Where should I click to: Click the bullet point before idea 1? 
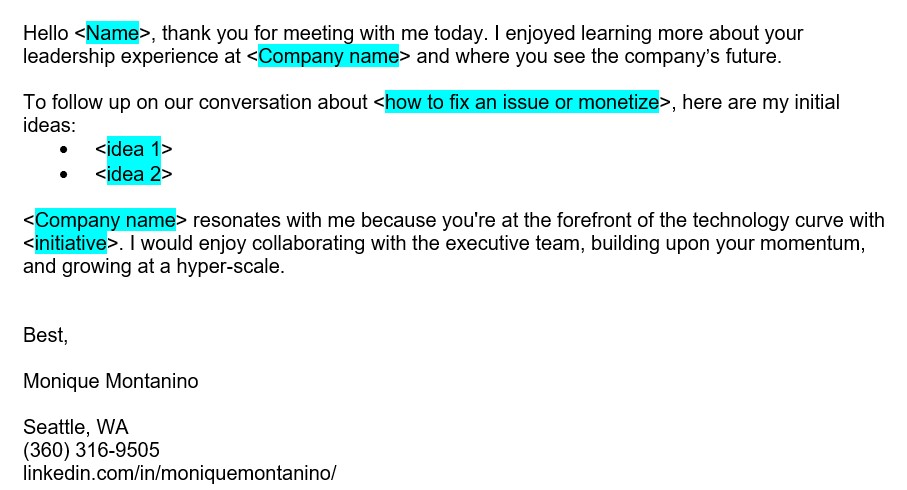click(x=64, y=150)
